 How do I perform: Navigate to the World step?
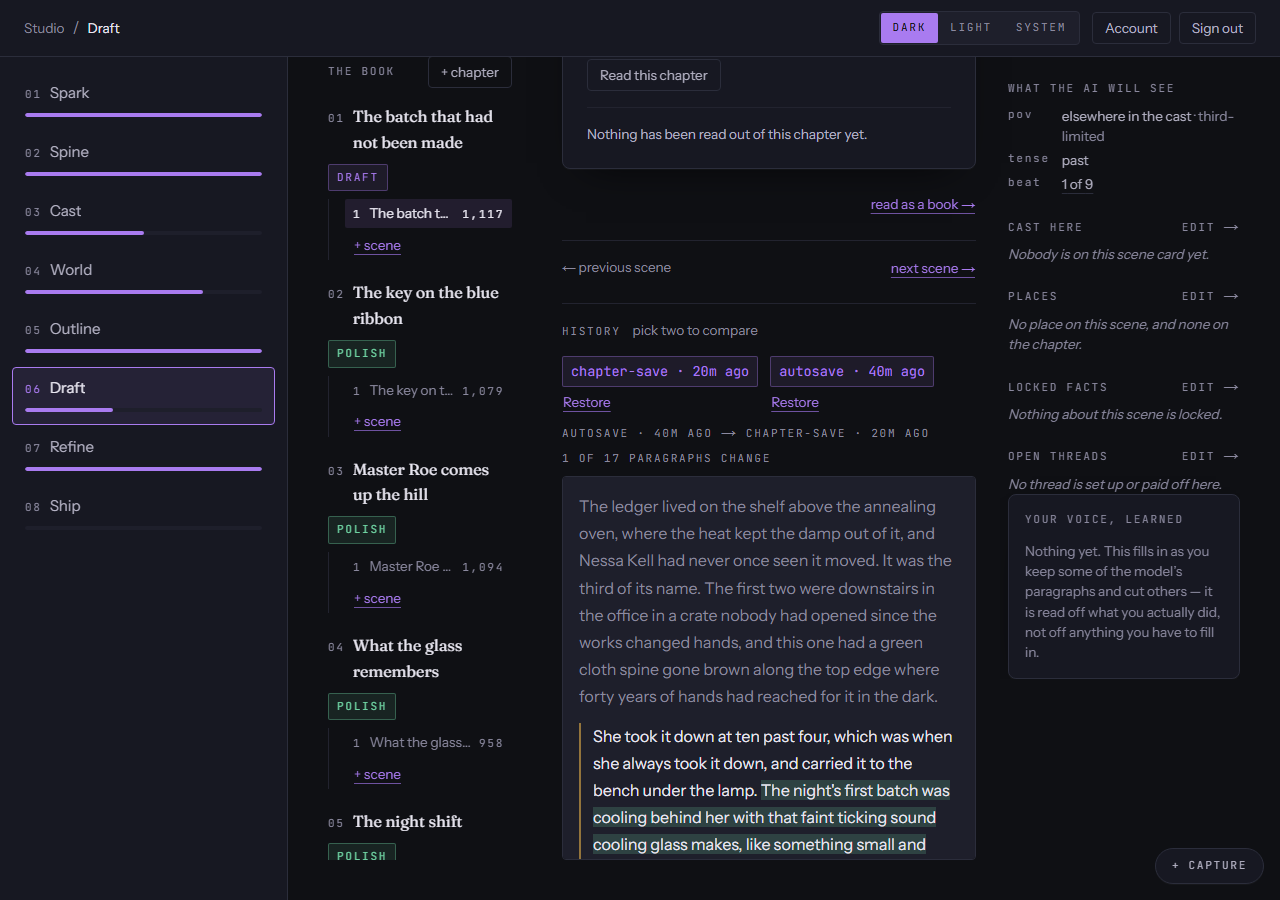point(143,280)
